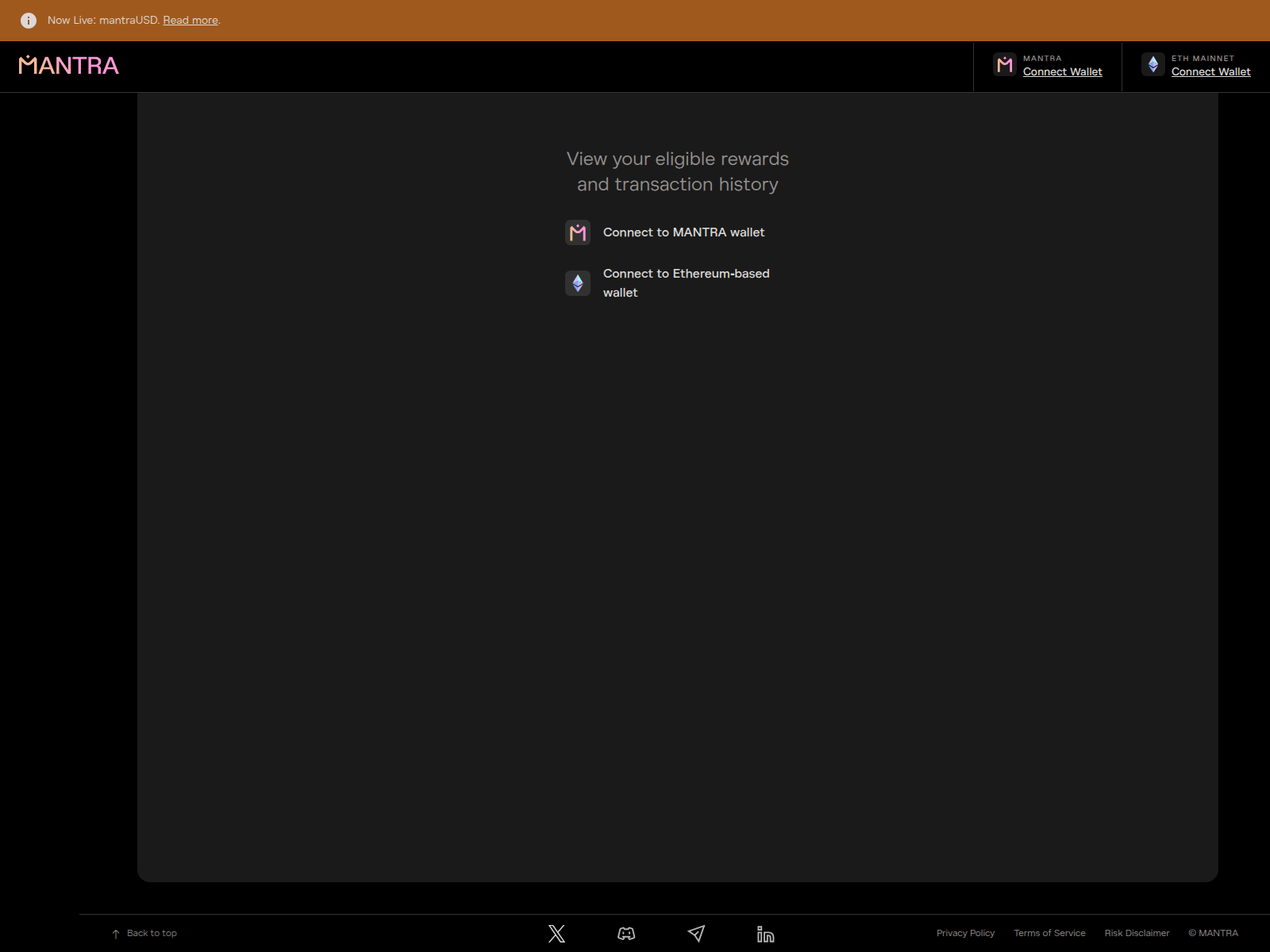Click the MANTRA M icon in the top-right header
This screenshot has height=952, width=1270.
tap(1004, 65)
